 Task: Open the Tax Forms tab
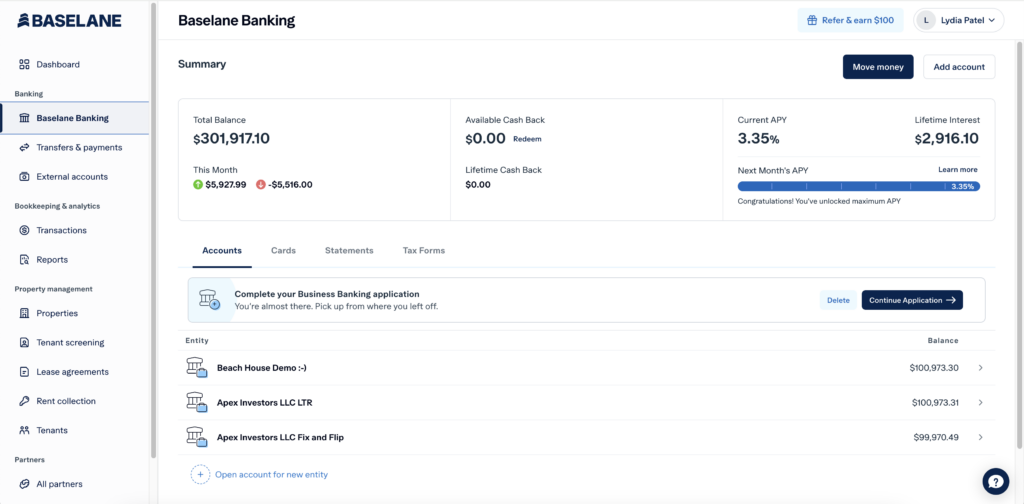click(x=424, y=251)
